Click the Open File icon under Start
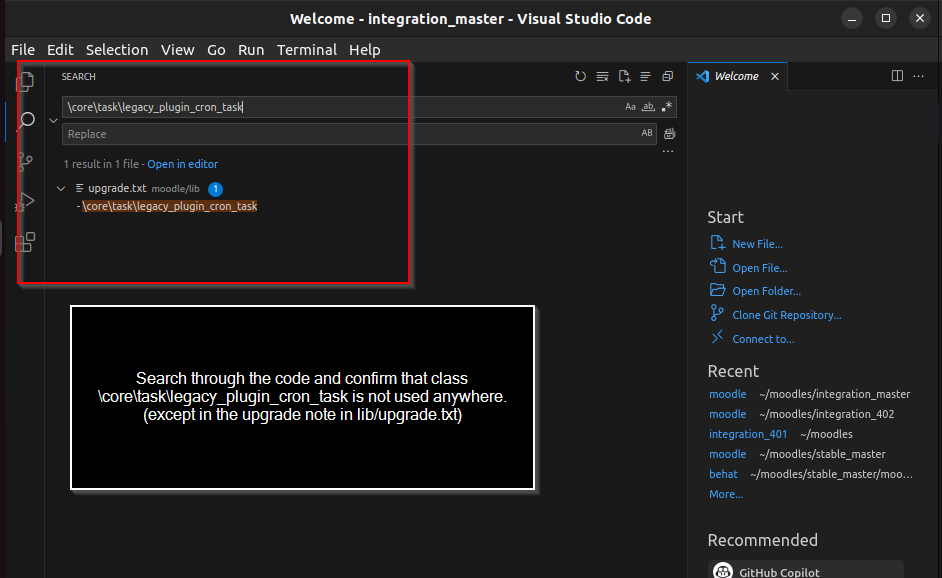This screenshot has width=942, height=578. pos(717,266)
